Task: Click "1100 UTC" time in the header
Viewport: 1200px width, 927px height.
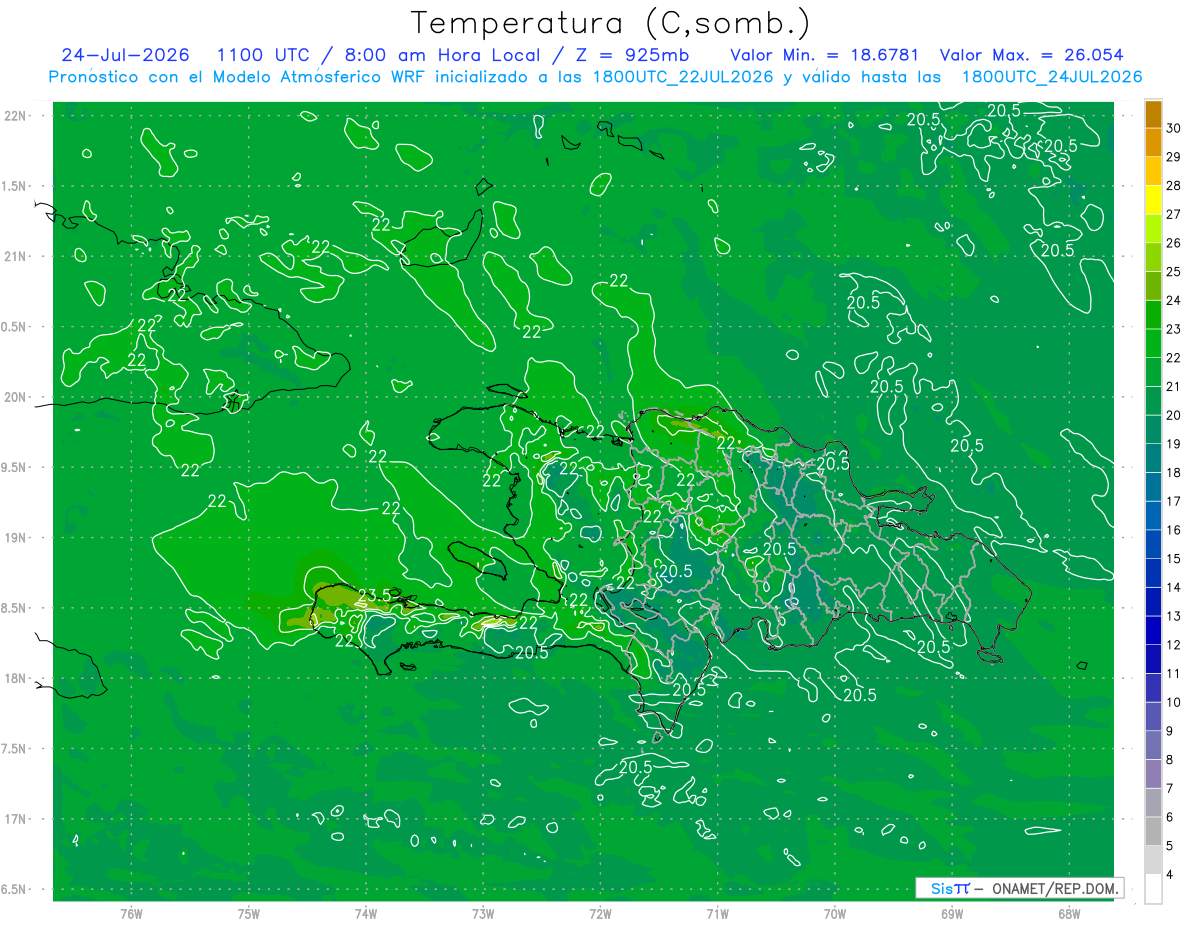Action: [x=263, y=55]
